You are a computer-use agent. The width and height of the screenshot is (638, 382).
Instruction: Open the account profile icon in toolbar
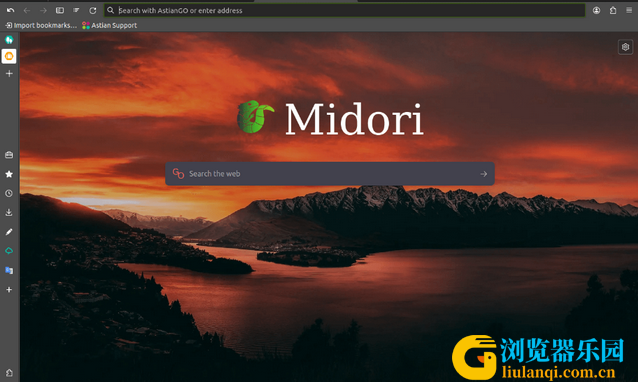click(596, 11)
